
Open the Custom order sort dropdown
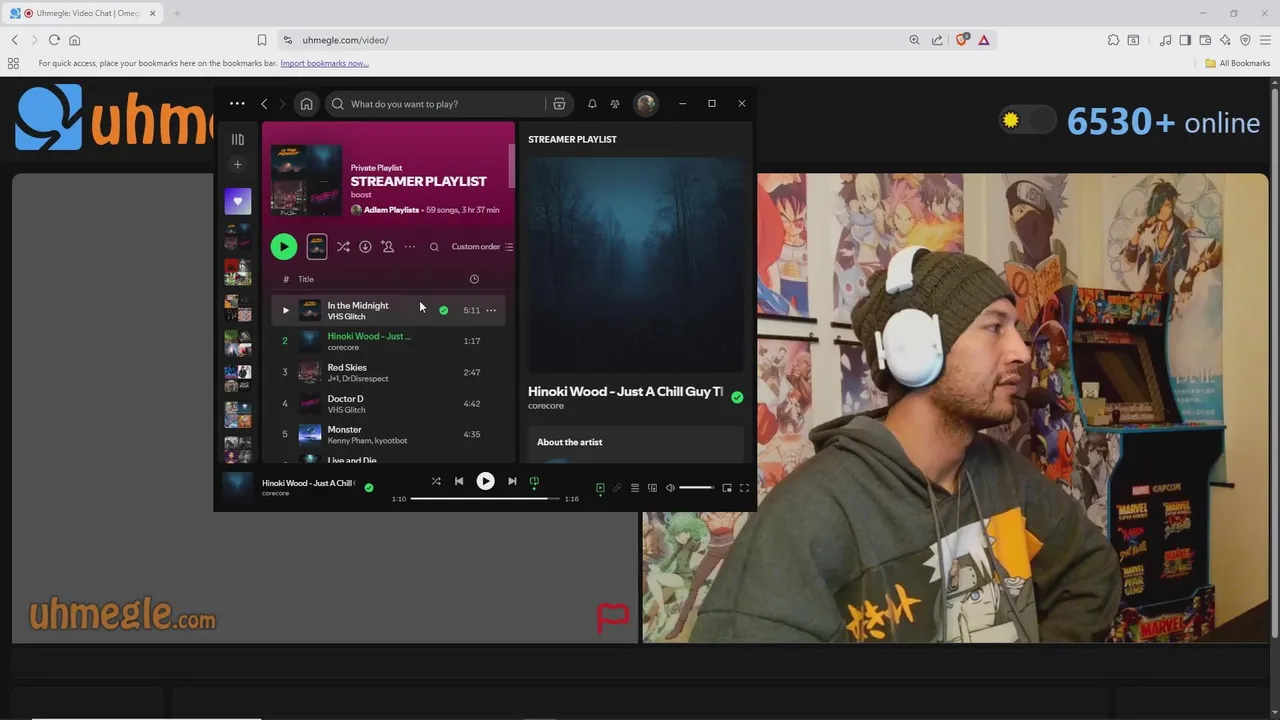tap(482, 247)
